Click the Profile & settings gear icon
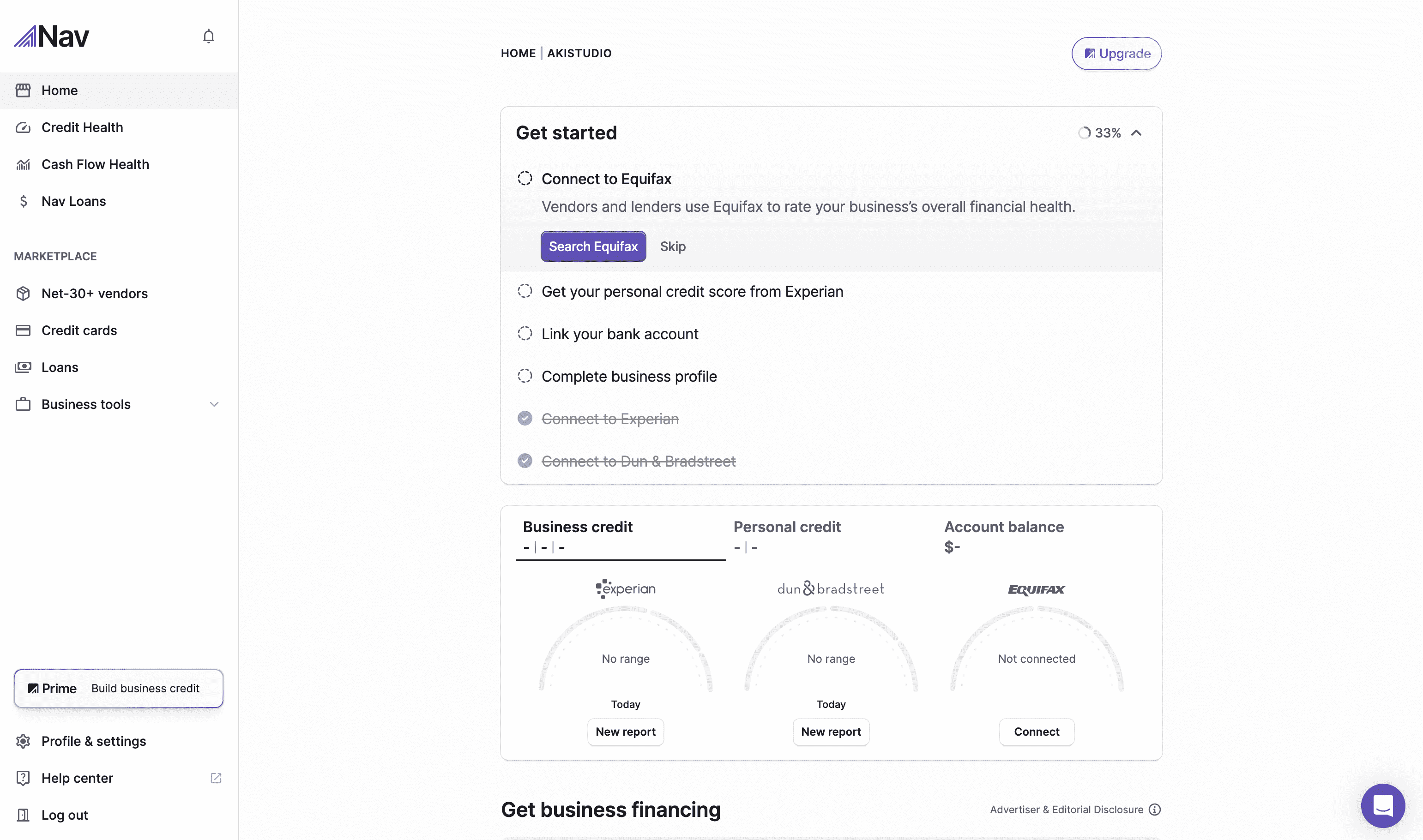 [23, 741]
